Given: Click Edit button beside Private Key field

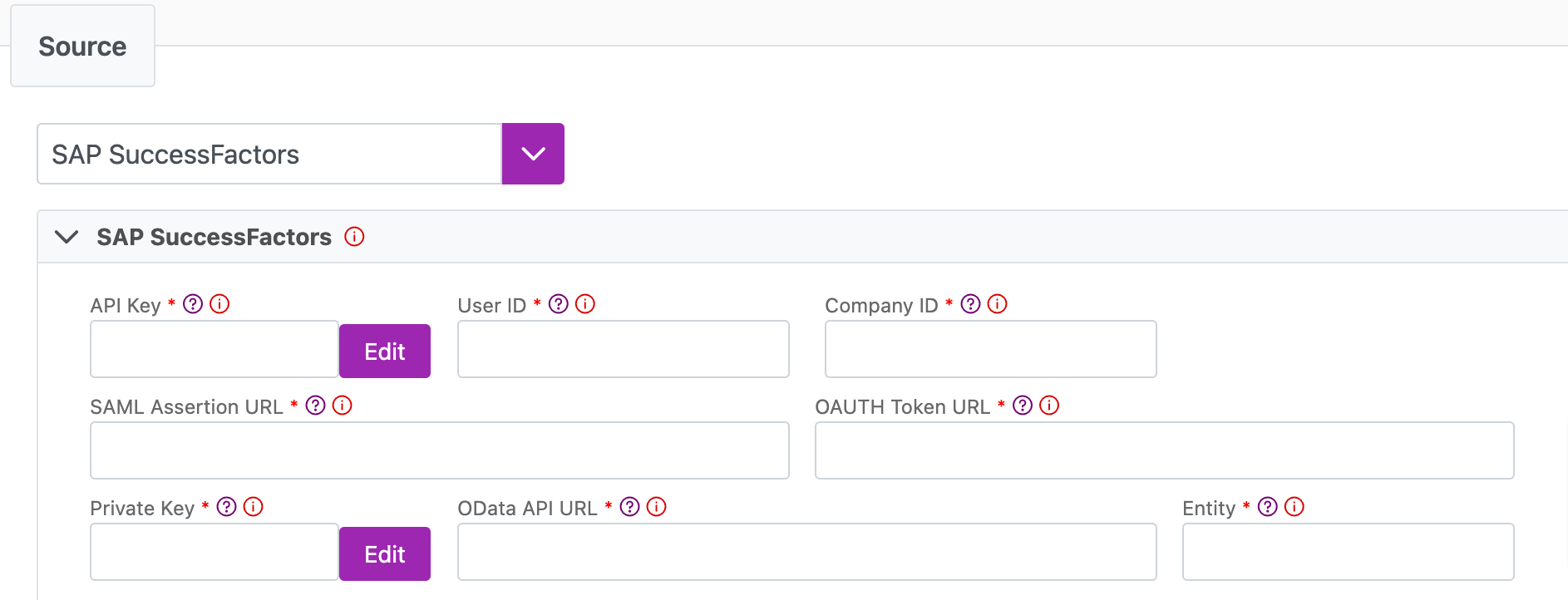Looking at the screenshot, I should 385,553.
